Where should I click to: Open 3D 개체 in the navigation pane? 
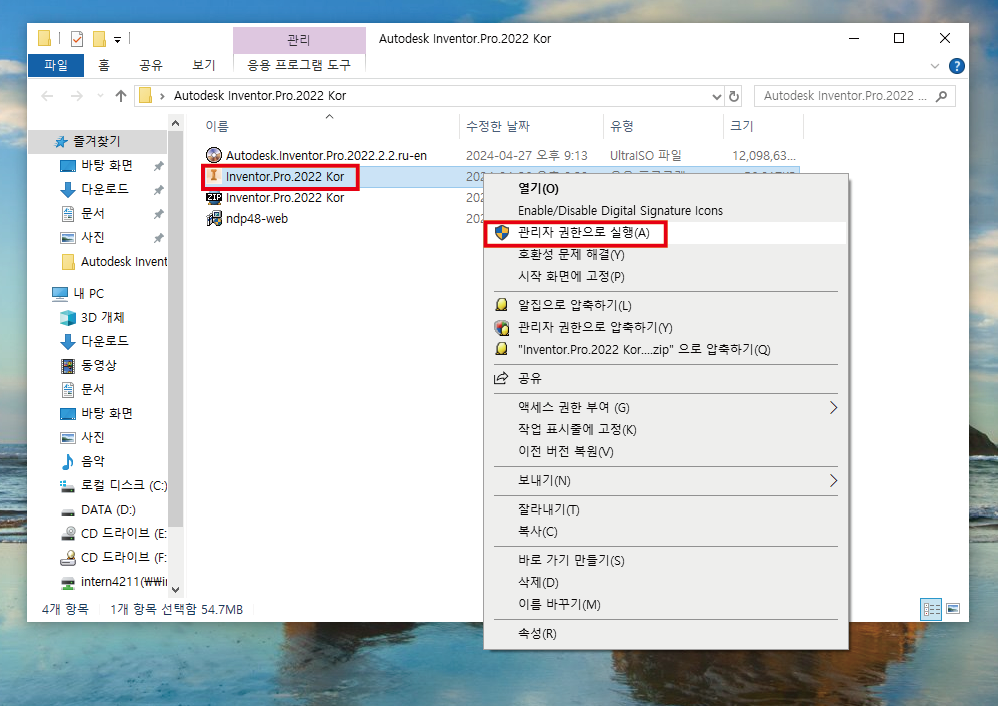[102, 317]
